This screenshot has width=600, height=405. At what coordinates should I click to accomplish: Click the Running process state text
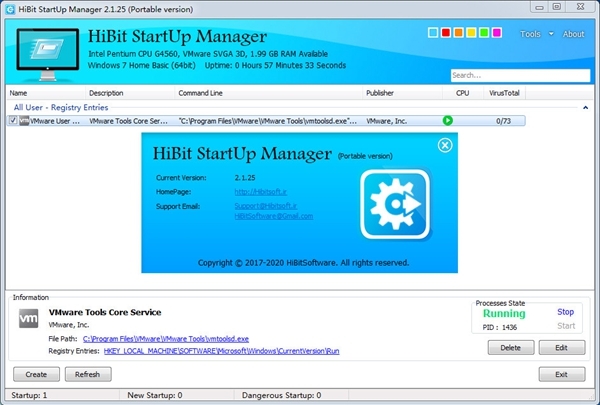point(504,314)
